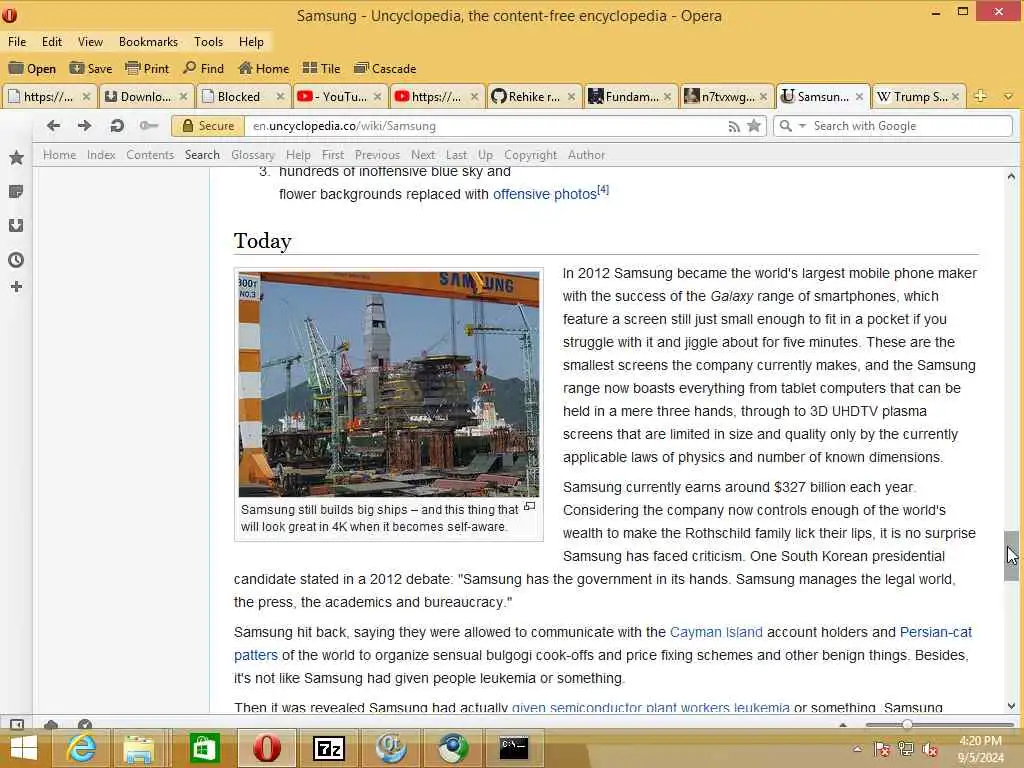Click the address bar URL

(344, 126)
